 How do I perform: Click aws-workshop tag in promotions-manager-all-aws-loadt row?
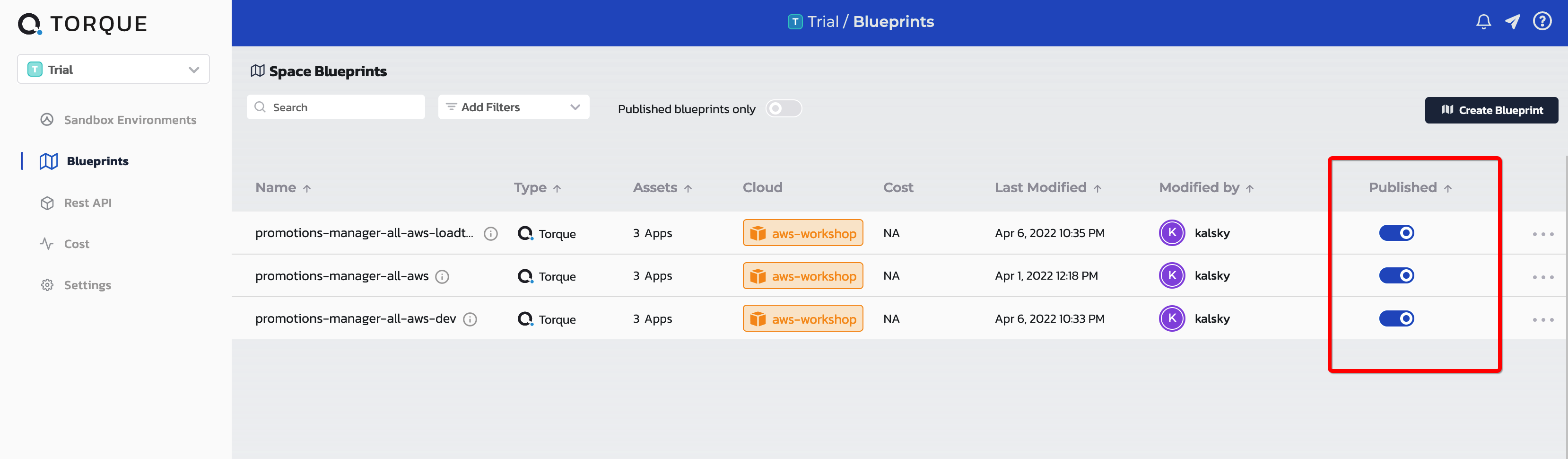pos(803,233)
